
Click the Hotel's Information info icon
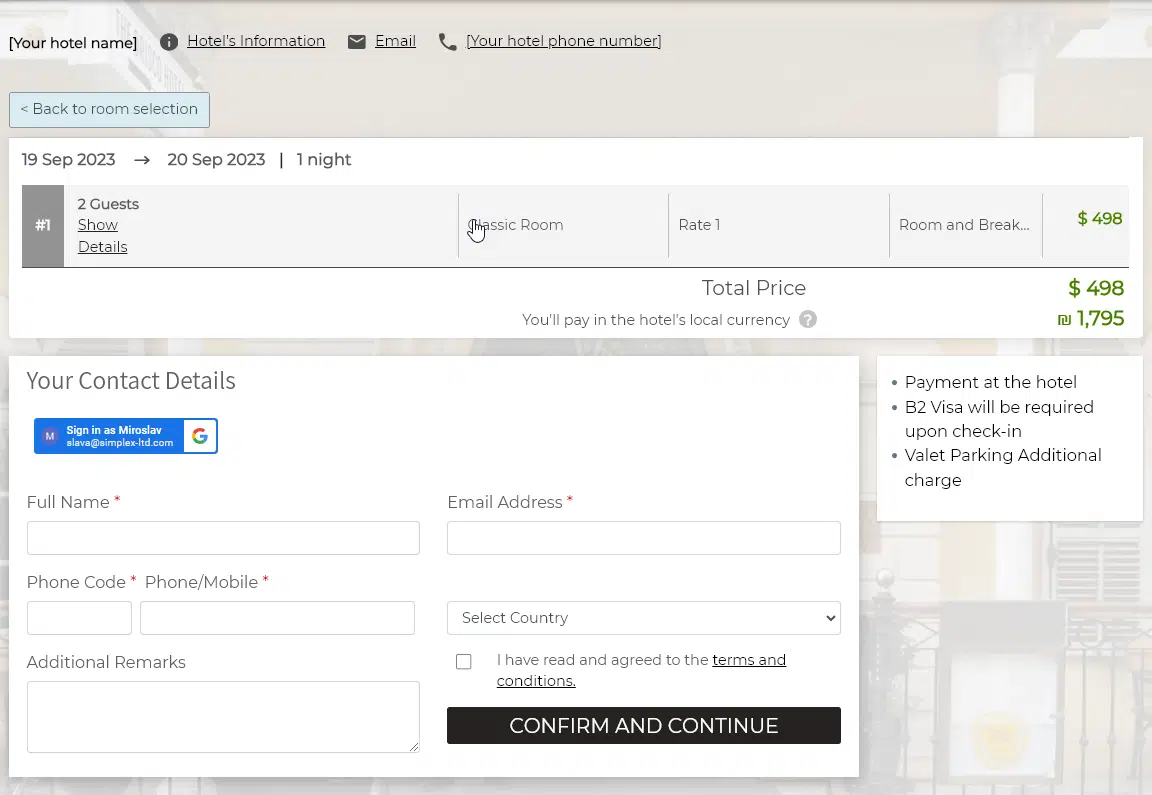coord(169,42)
